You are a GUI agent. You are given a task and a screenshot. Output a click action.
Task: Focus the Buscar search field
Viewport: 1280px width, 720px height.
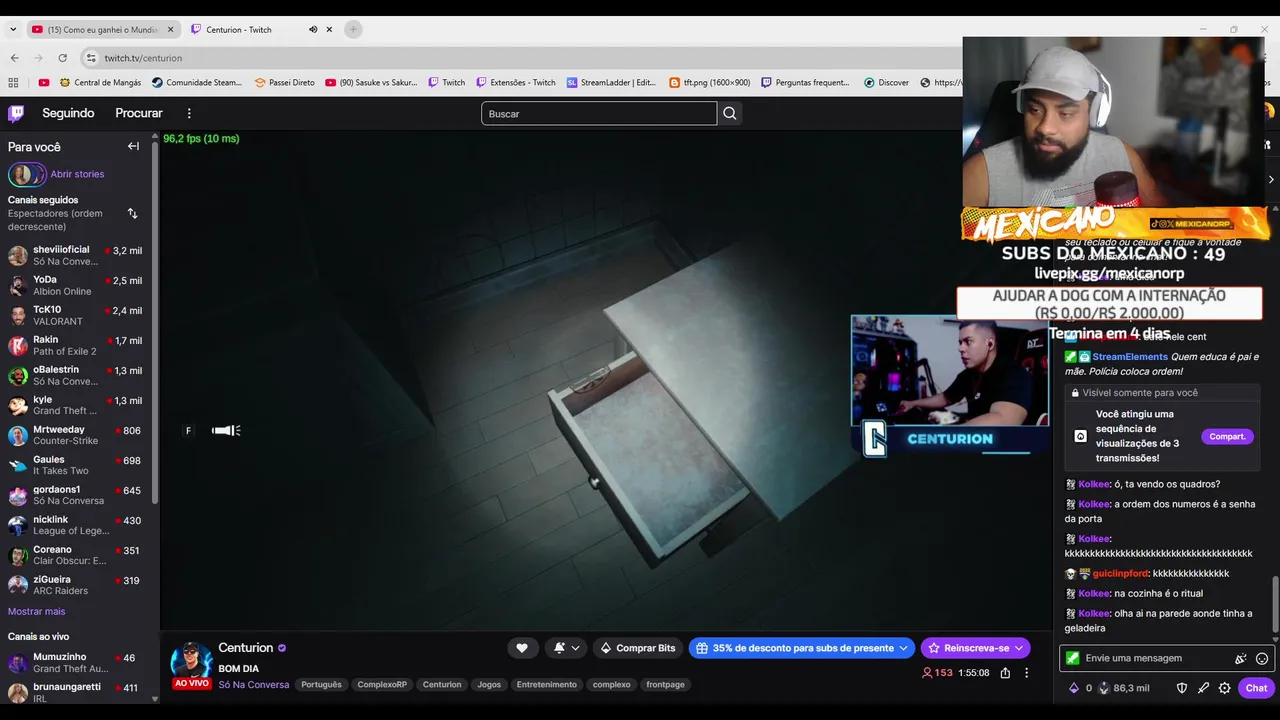pos(599,113)
